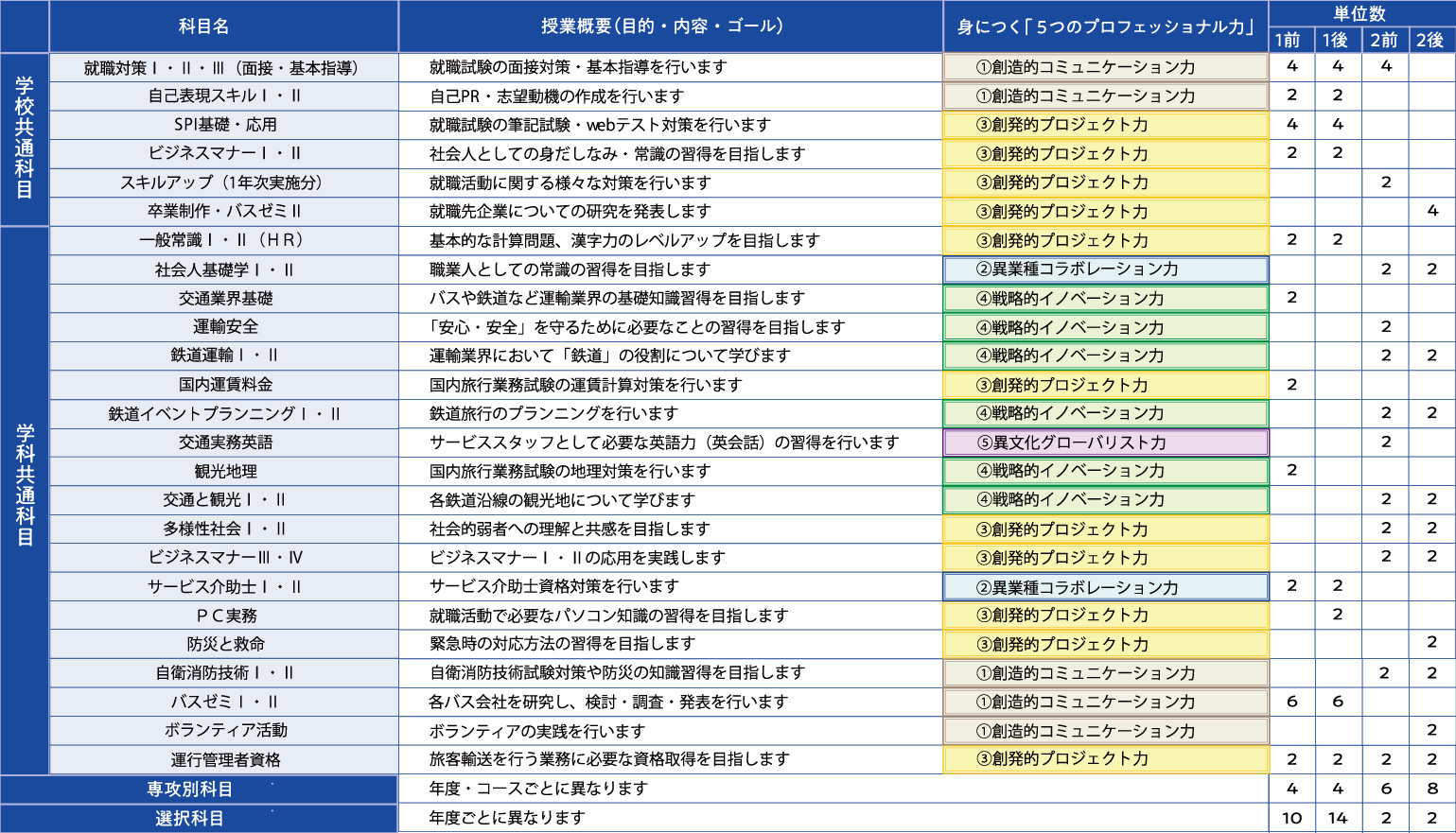
Task: Click the 1前 semester column header
Action: [1290, 40]
